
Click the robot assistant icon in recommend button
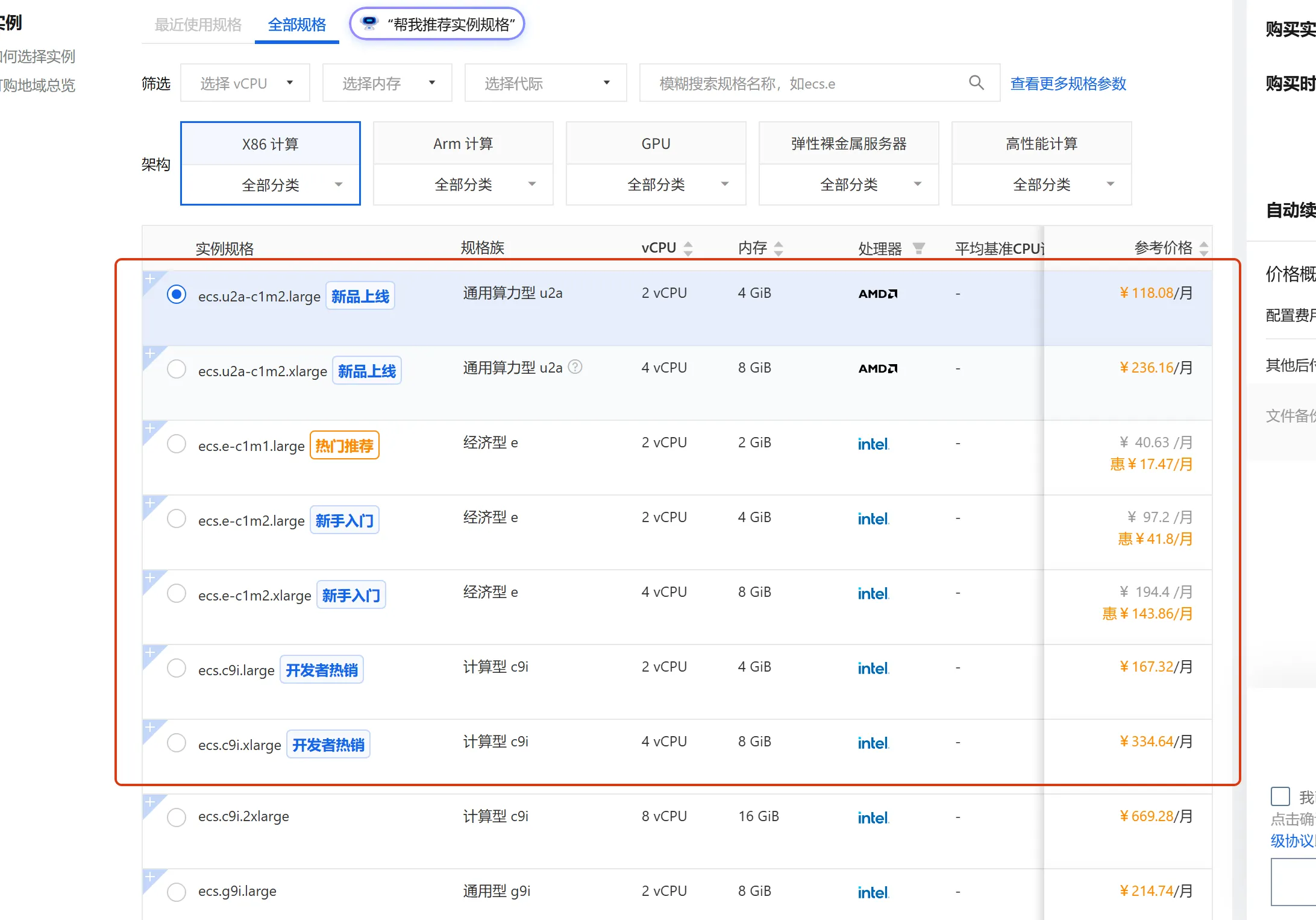pyautogui.click(x=369, y=24)
